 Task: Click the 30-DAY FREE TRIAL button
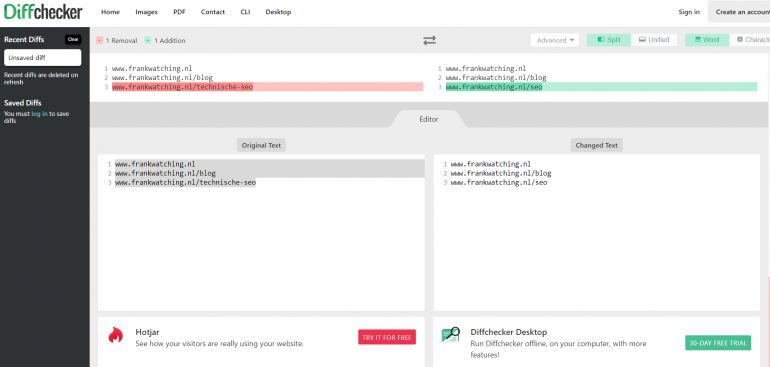pyautogui.click(x=718, y=343)
